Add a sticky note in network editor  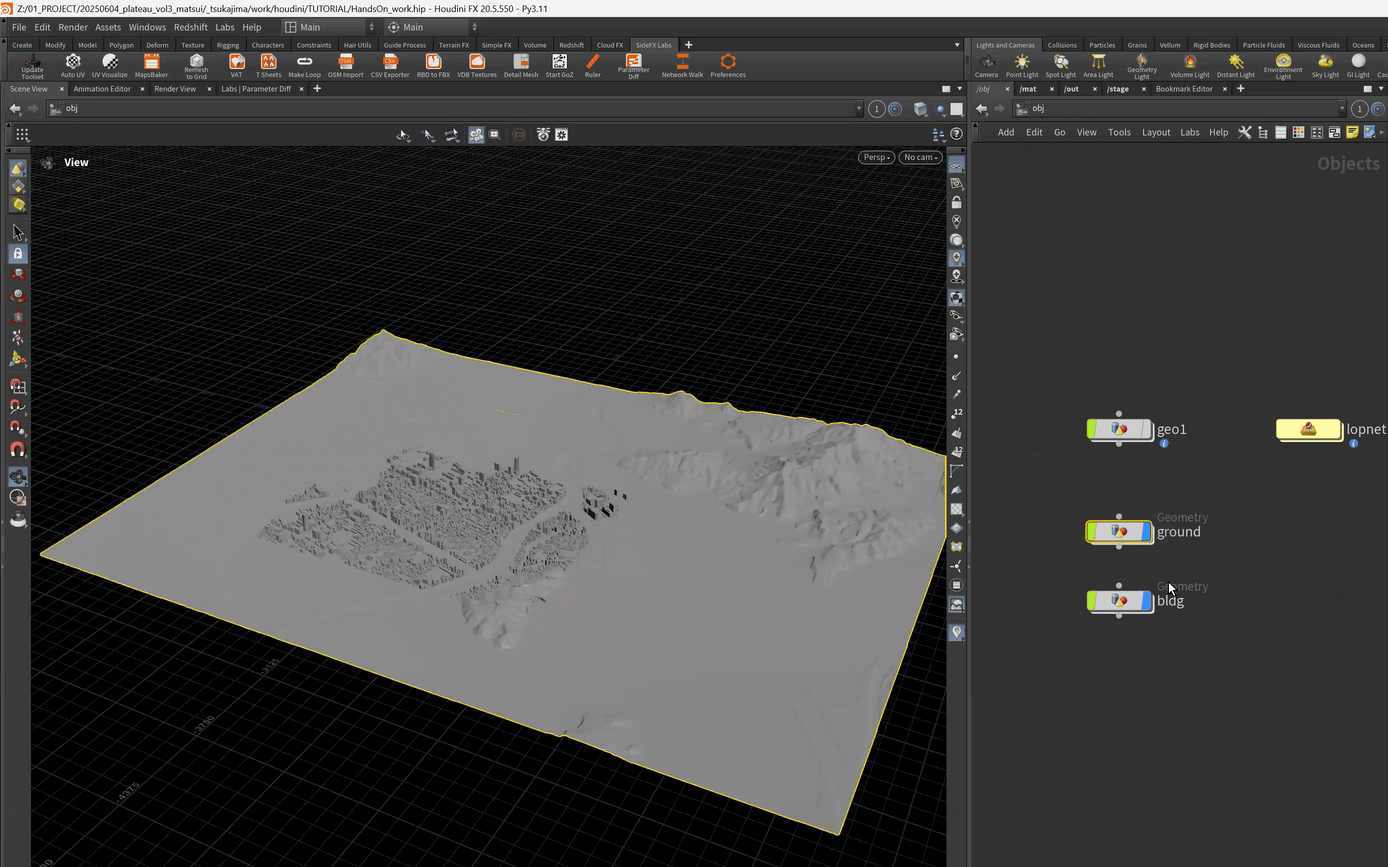(x=1352, y=132)
